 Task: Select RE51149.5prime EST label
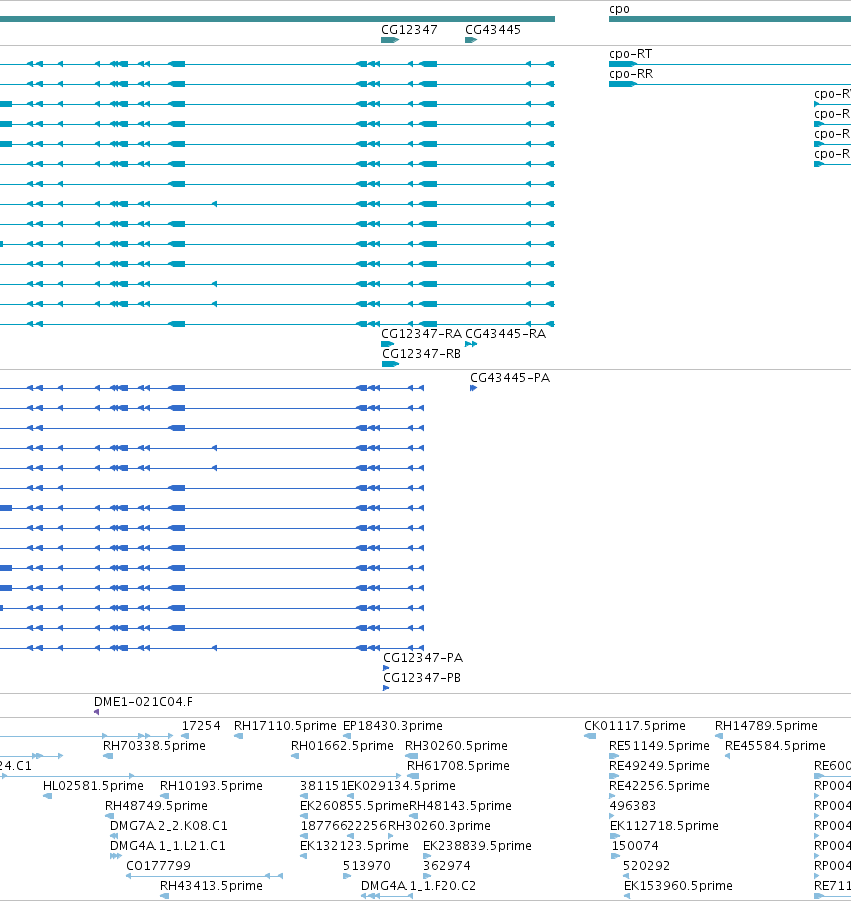659,746
